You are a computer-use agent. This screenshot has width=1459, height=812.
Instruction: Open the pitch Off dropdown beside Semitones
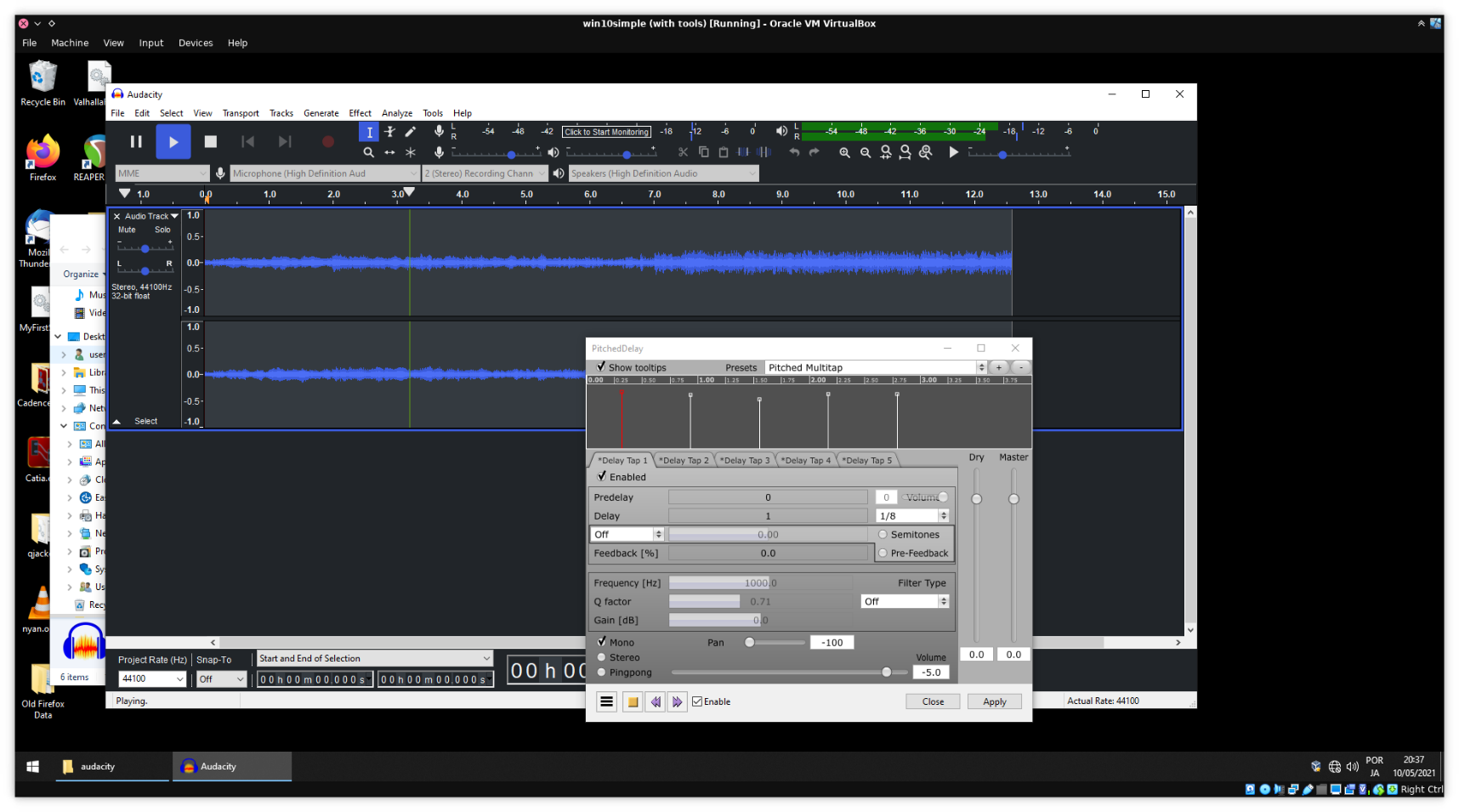tap(627, 535)
